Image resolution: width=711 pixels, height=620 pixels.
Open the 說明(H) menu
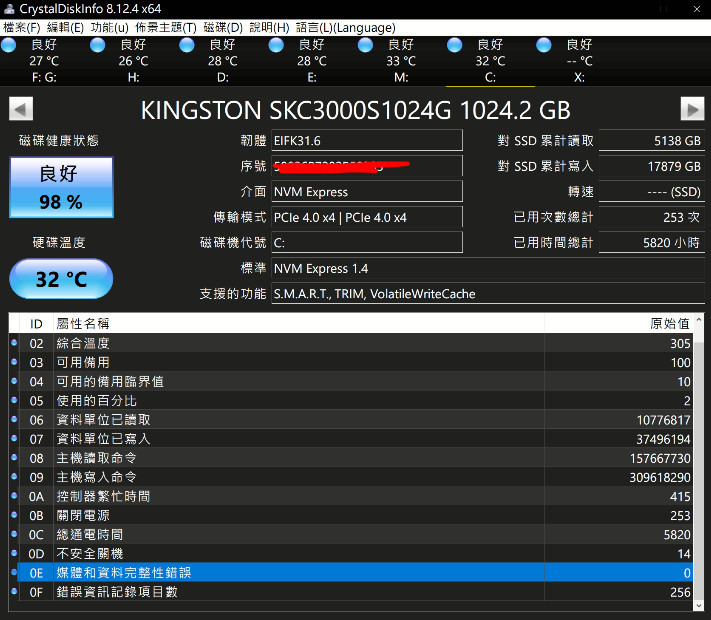pyautogui.click(x=269, y=28)
